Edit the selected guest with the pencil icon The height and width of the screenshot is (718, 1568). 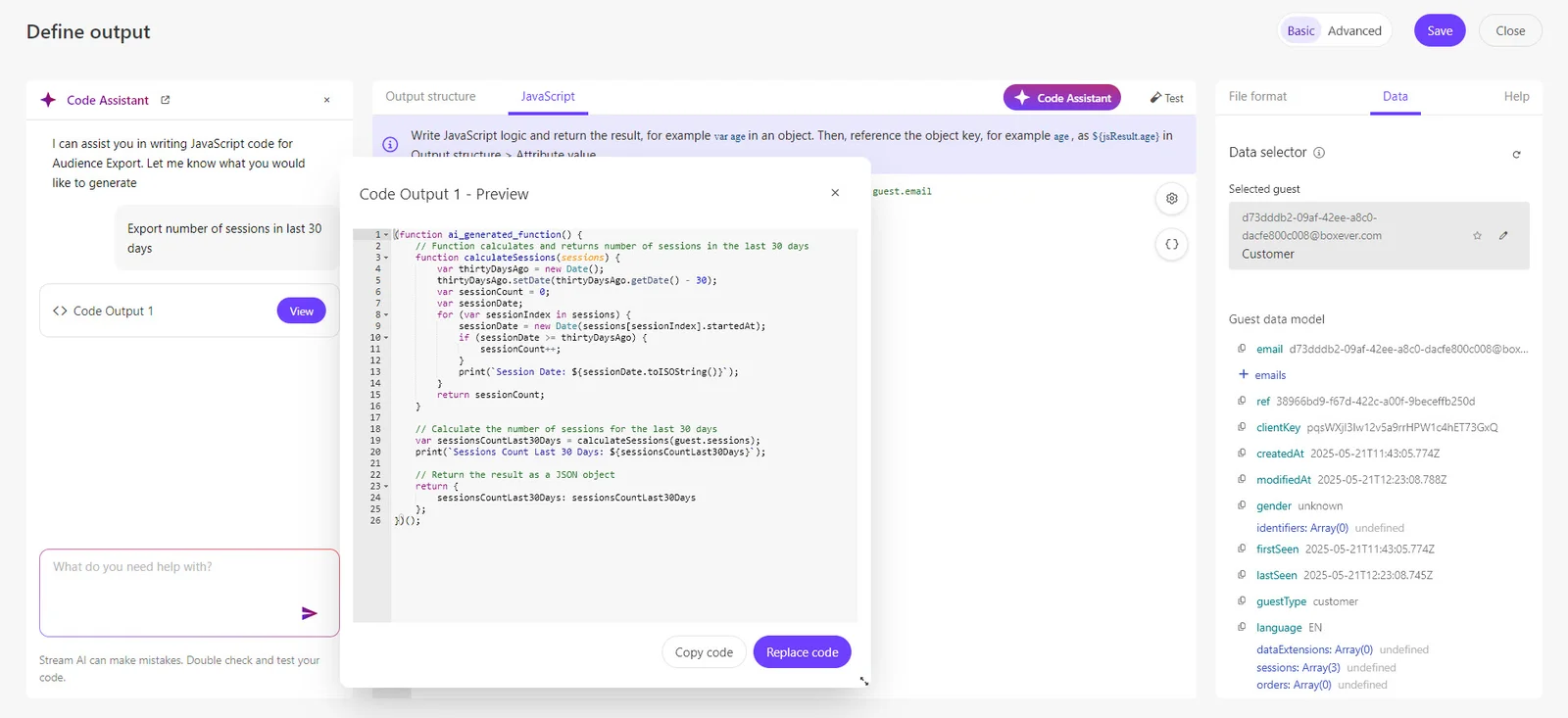coord(1503,235)
